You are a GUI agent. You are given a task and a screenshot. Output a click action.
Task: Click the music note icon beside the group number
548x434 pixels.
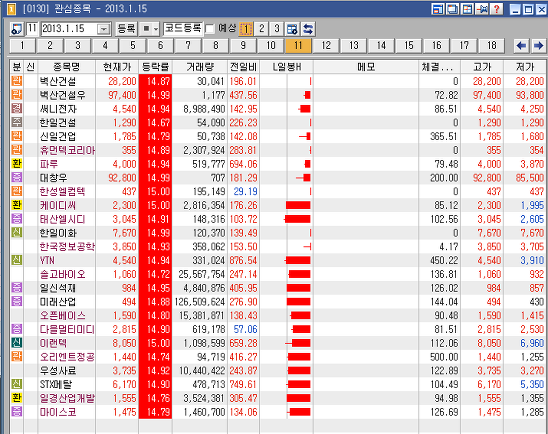16,29
